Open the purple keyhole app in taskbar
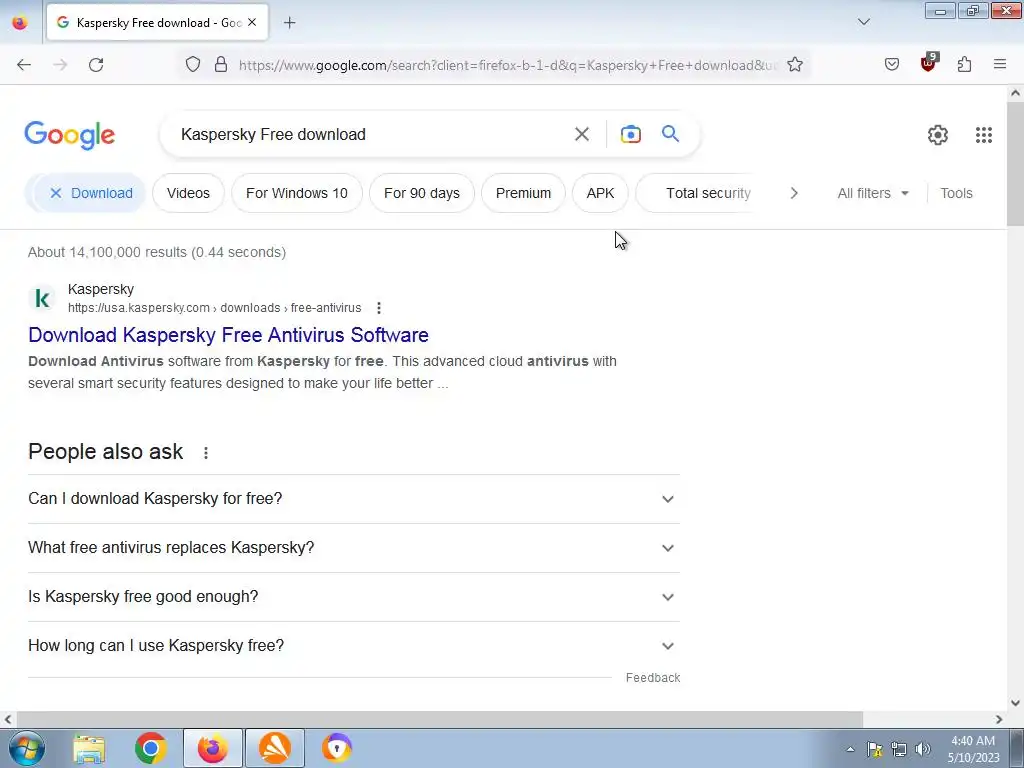Image resolution: width=1024 pixels, height=768 pixels. click(337, 748)
